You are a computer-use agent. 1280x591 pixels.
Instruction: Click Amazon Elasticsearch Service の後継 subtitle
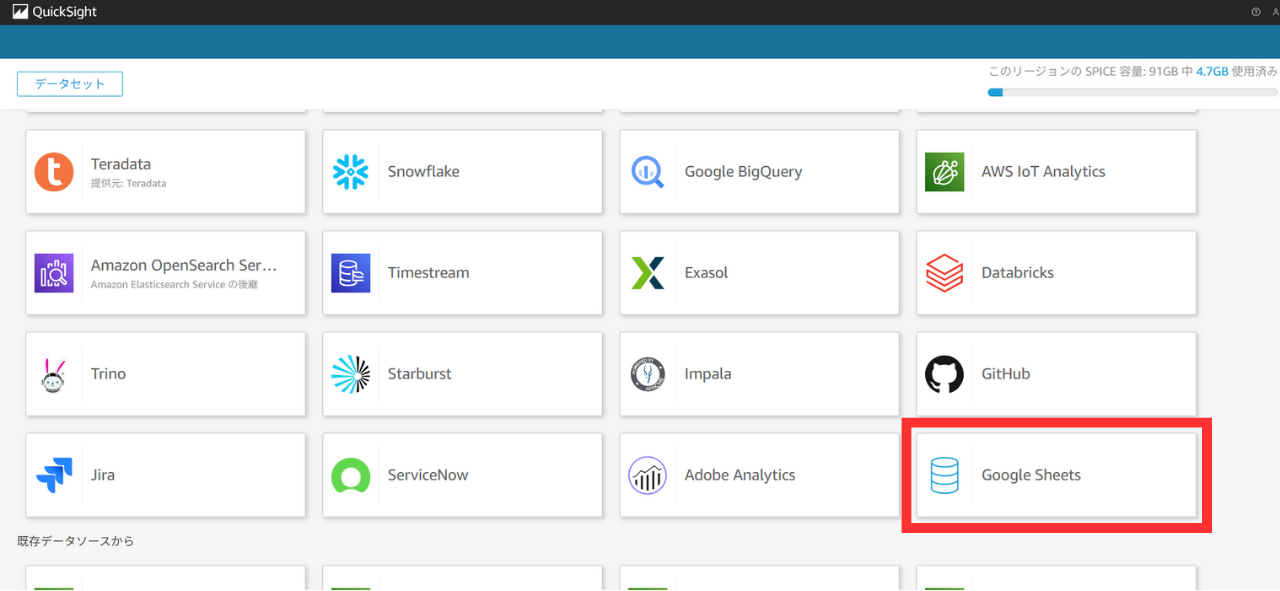(175, 285)
